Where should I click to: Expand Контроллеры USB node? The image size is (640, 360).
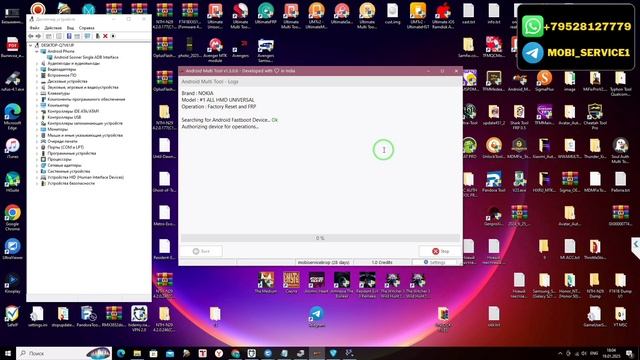[x=37, y=117]
